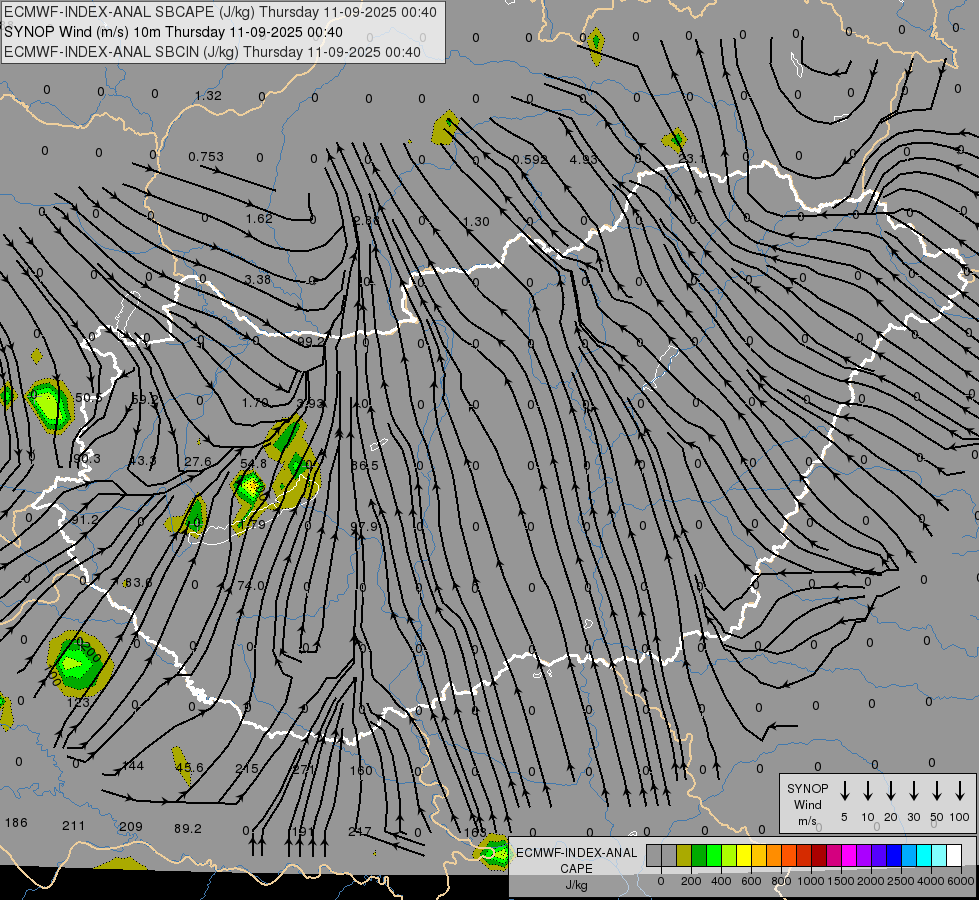
Task: Click the map value 45.6
Action: 189,767
